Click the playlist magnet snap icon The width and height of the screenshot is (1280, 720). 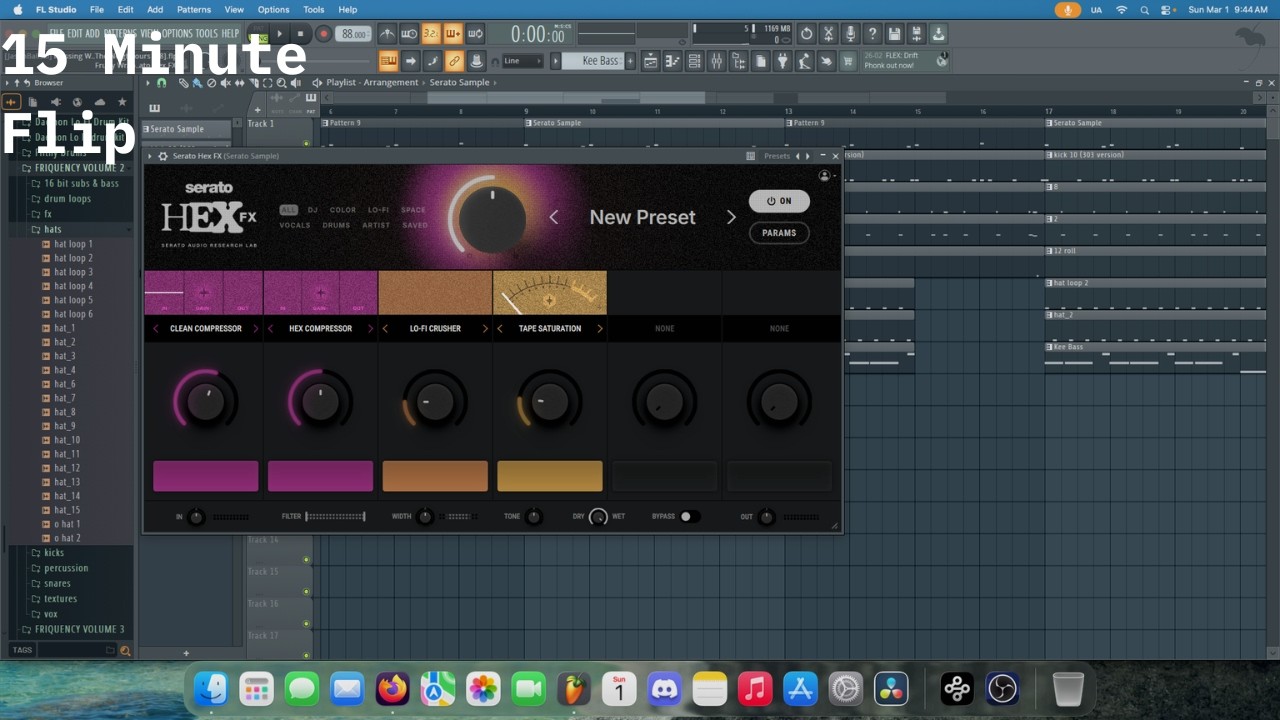coord(161,83)
